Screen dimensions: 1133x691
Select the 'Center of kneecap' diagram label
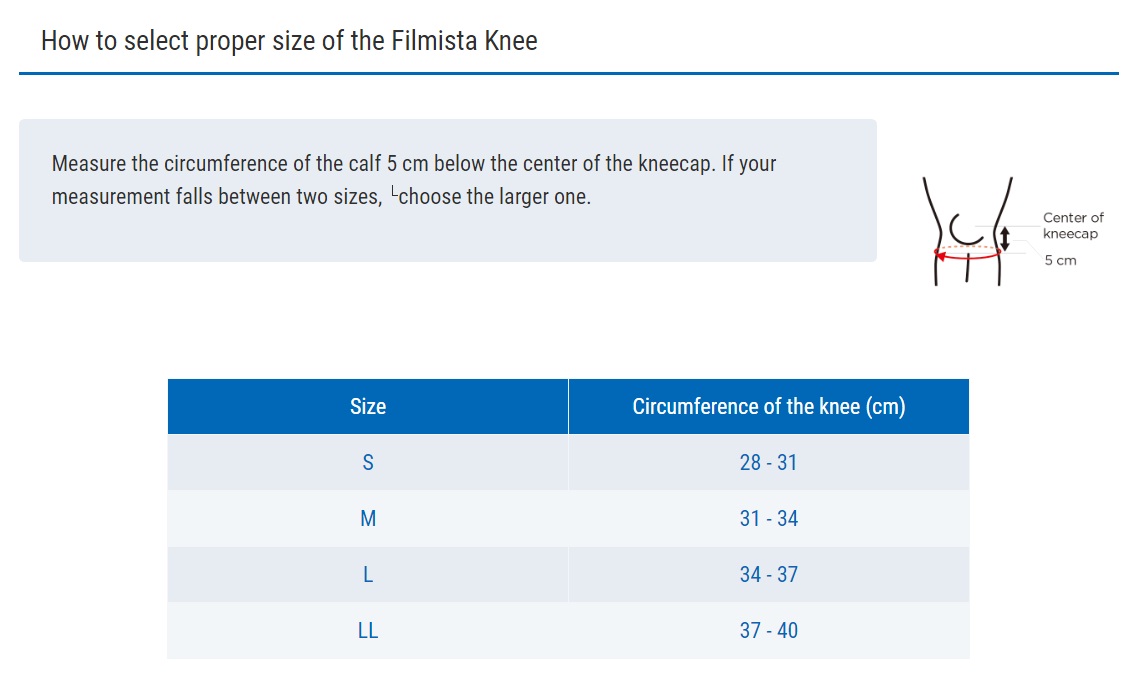(x=1072, y=225)
